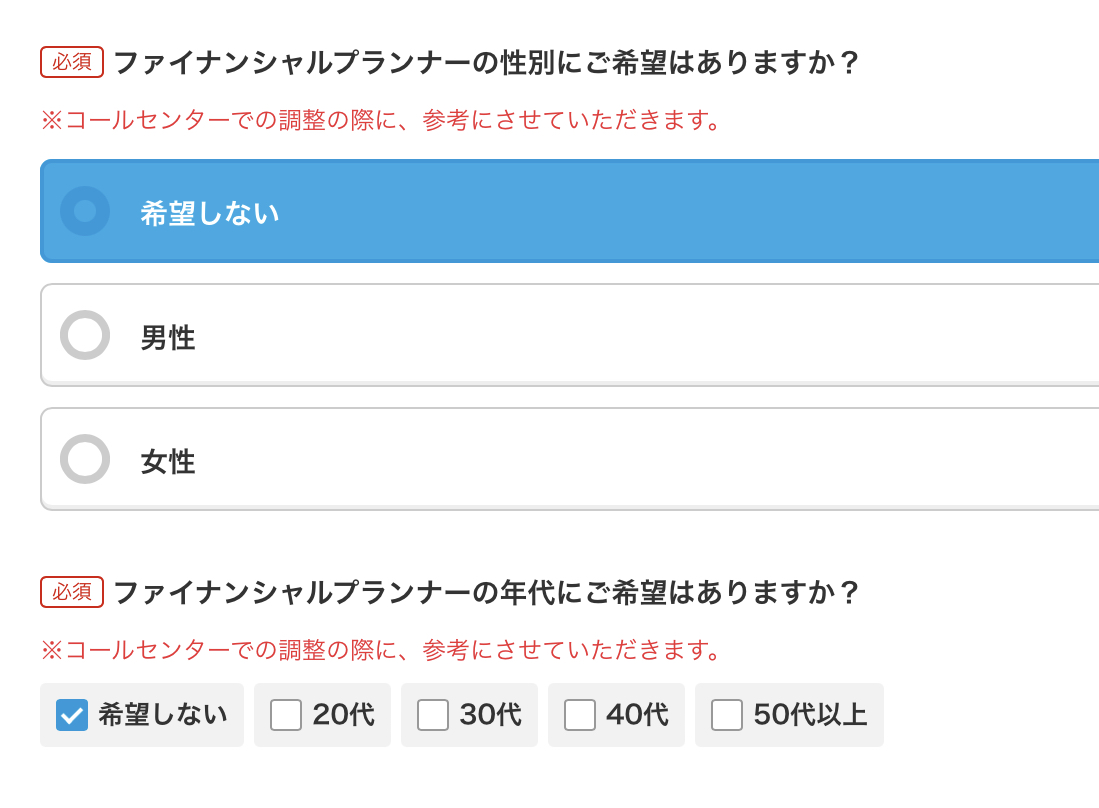
Task: Click the 年代 question heading text
Action: point(486,593)
